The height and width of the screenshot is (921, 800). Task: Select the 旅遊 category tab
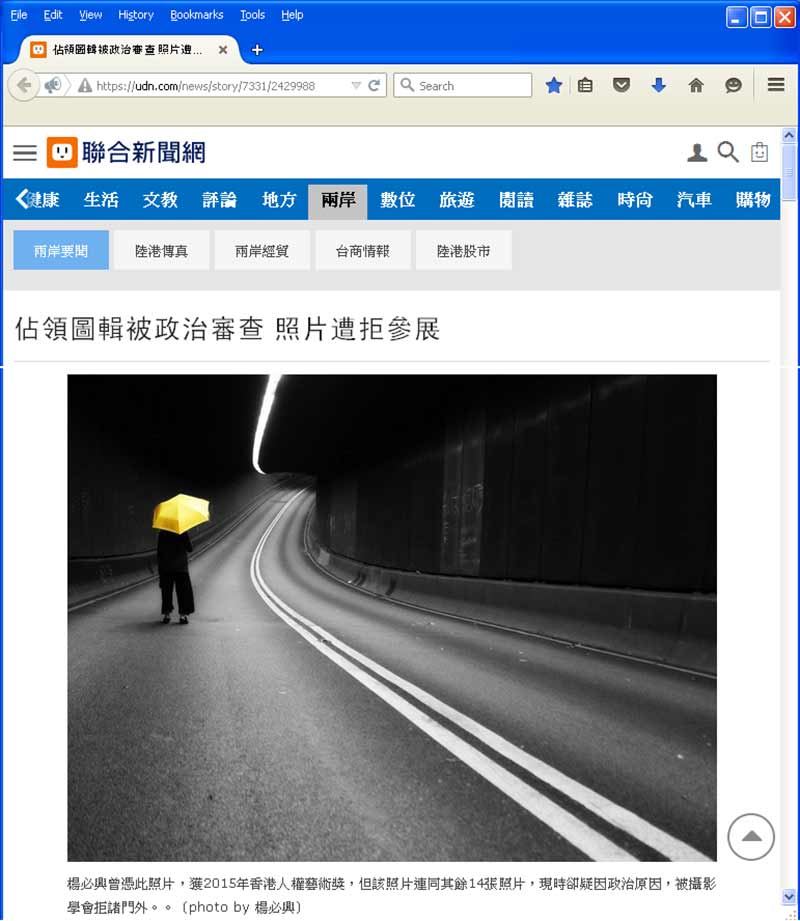pyautogui.click(x=457, y=200)
